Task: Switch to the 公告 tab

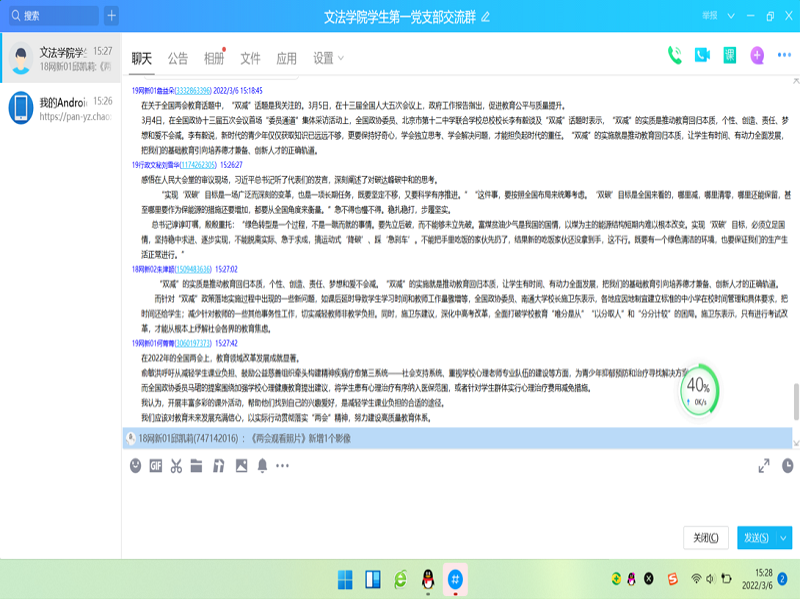Action: [x=178, y=58]
